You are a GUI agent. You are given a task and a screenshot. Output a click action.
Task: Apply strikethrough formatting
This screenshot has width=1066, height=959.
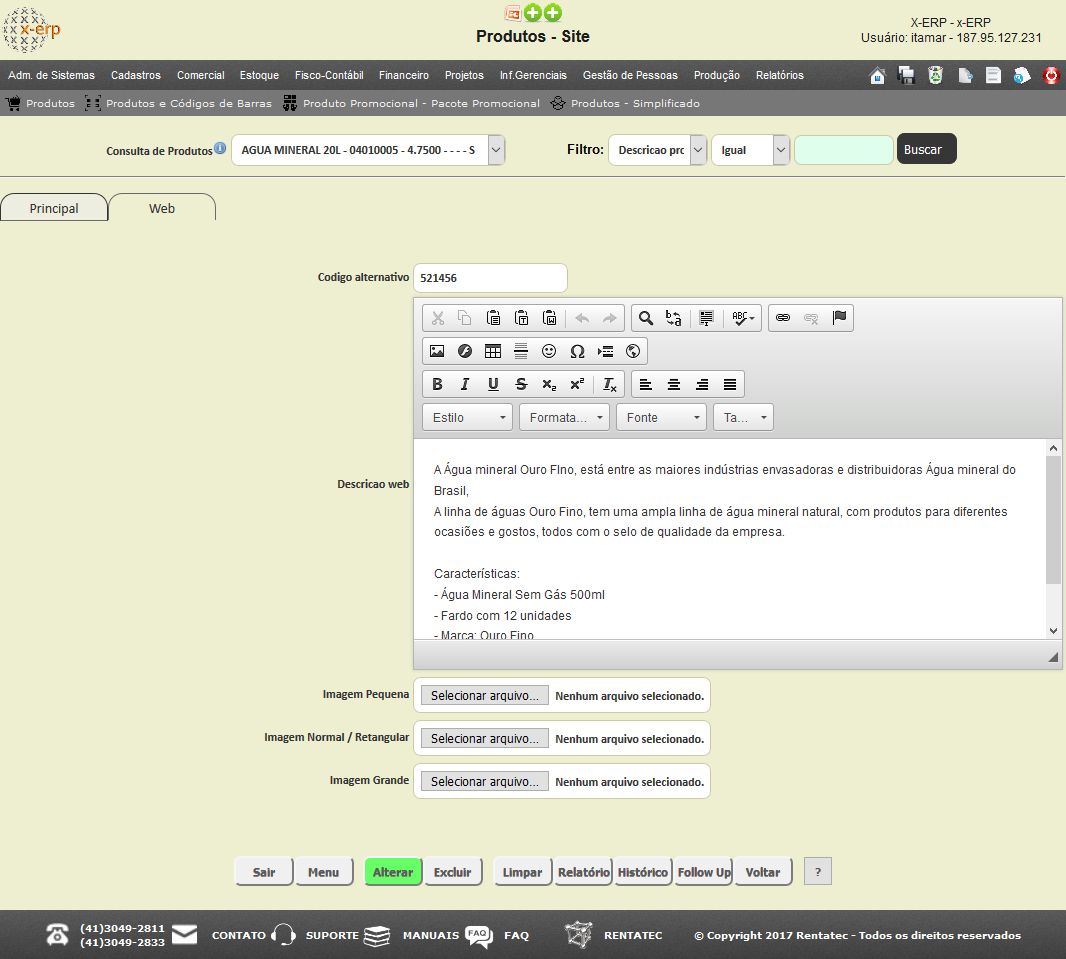click(521, 385)
